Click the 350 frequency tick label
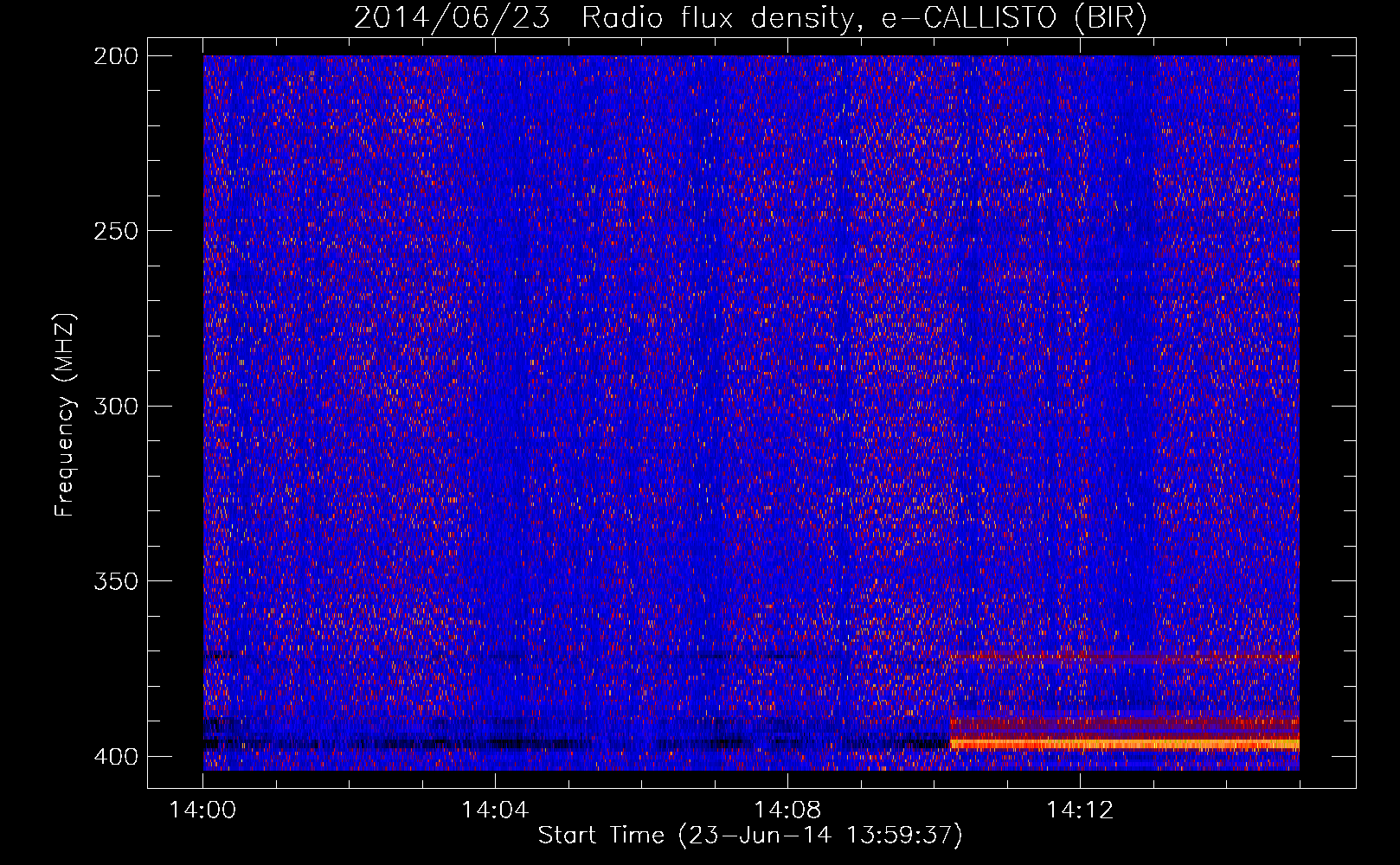Screen dimensions: 1400x865 coord(115,580)
